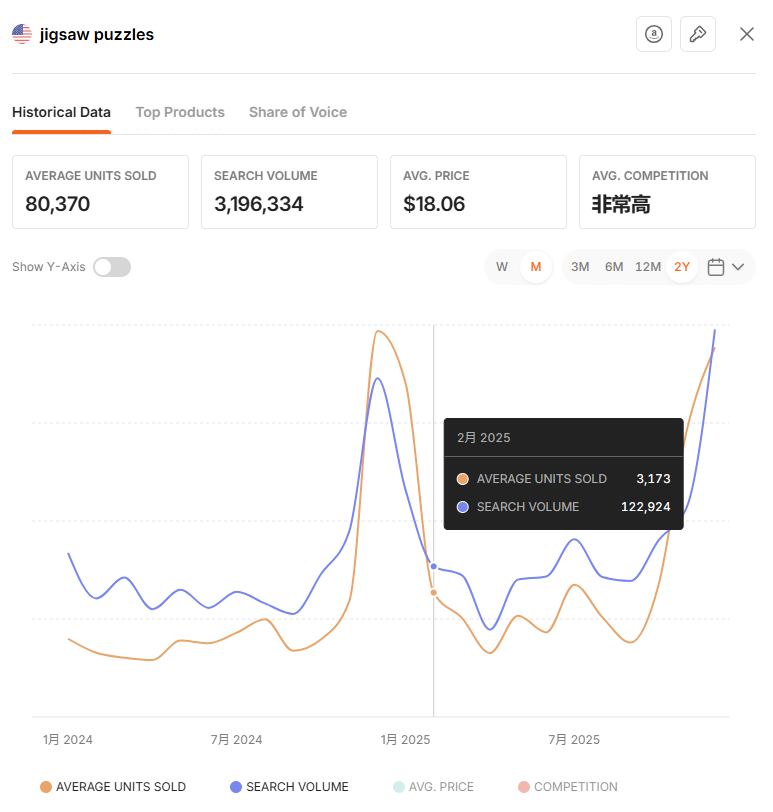Set range to 6M
773x812 pixels.
614,267
